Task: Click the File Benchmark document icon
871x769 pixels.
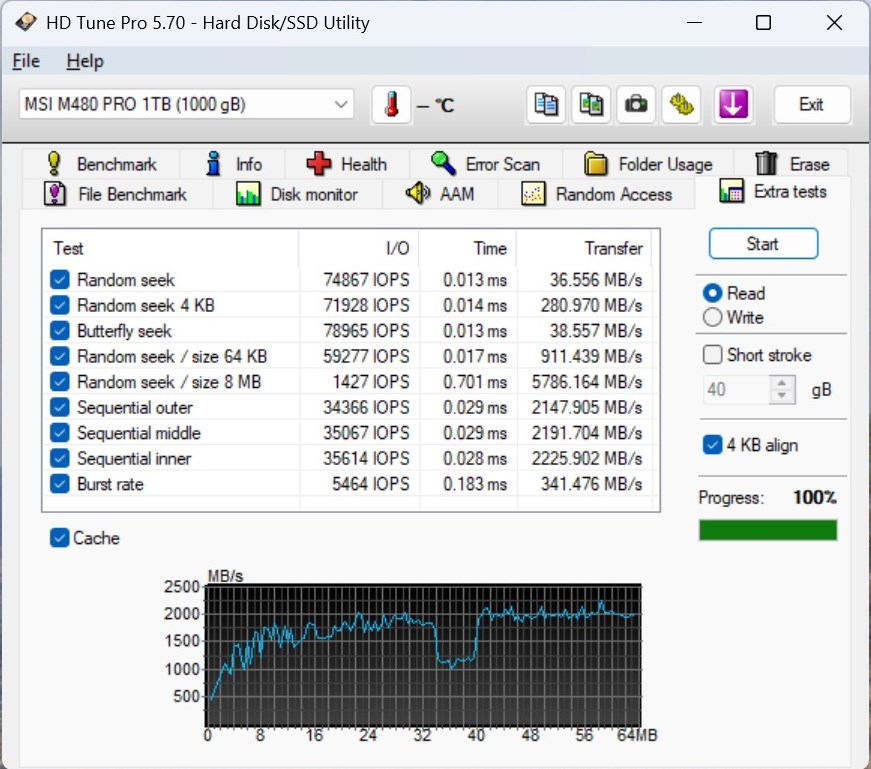Action: tap(55, 194)
